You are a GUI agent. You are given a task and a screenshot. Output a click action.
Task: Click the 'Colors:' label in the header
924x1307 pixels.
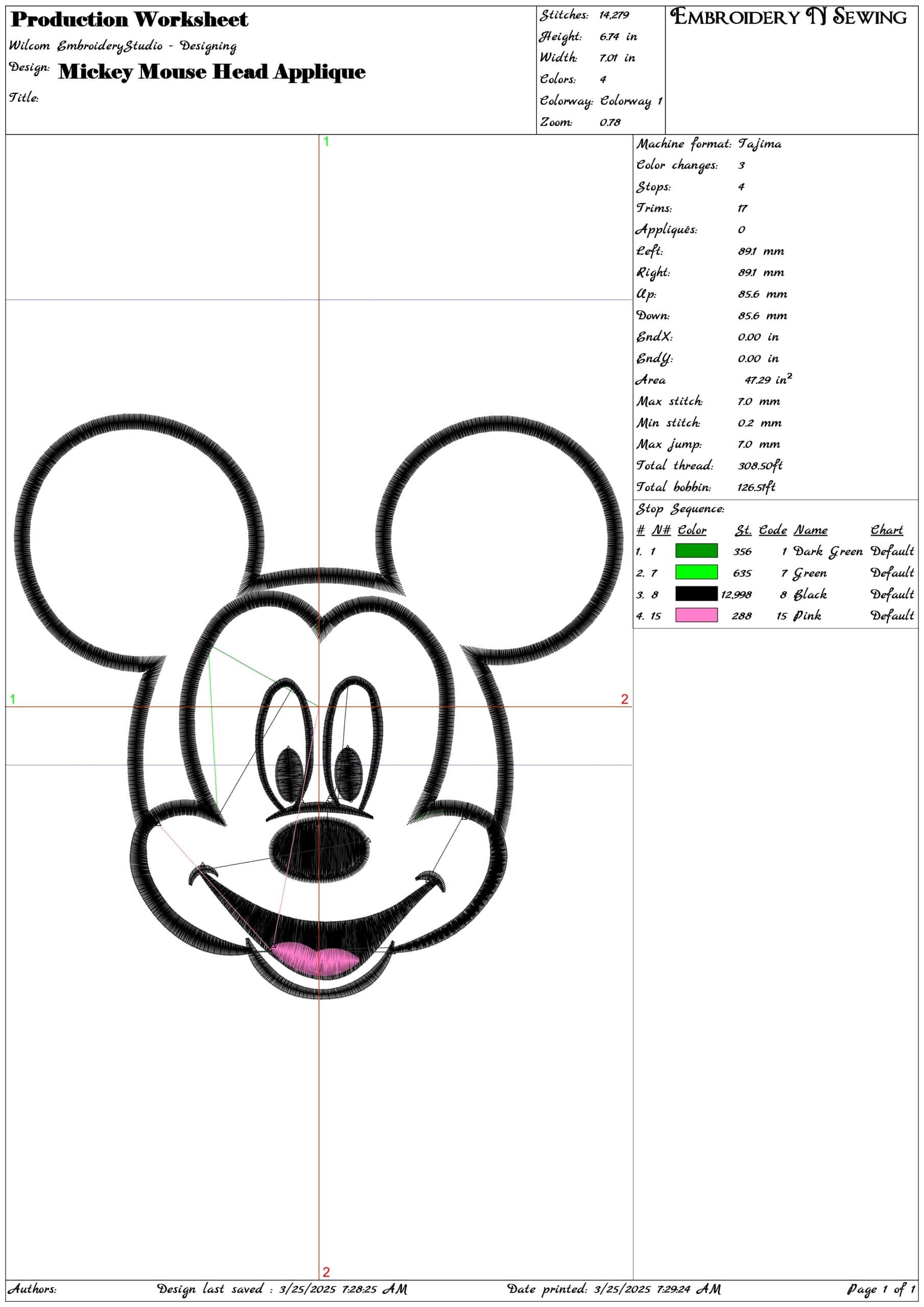point(558,79)
